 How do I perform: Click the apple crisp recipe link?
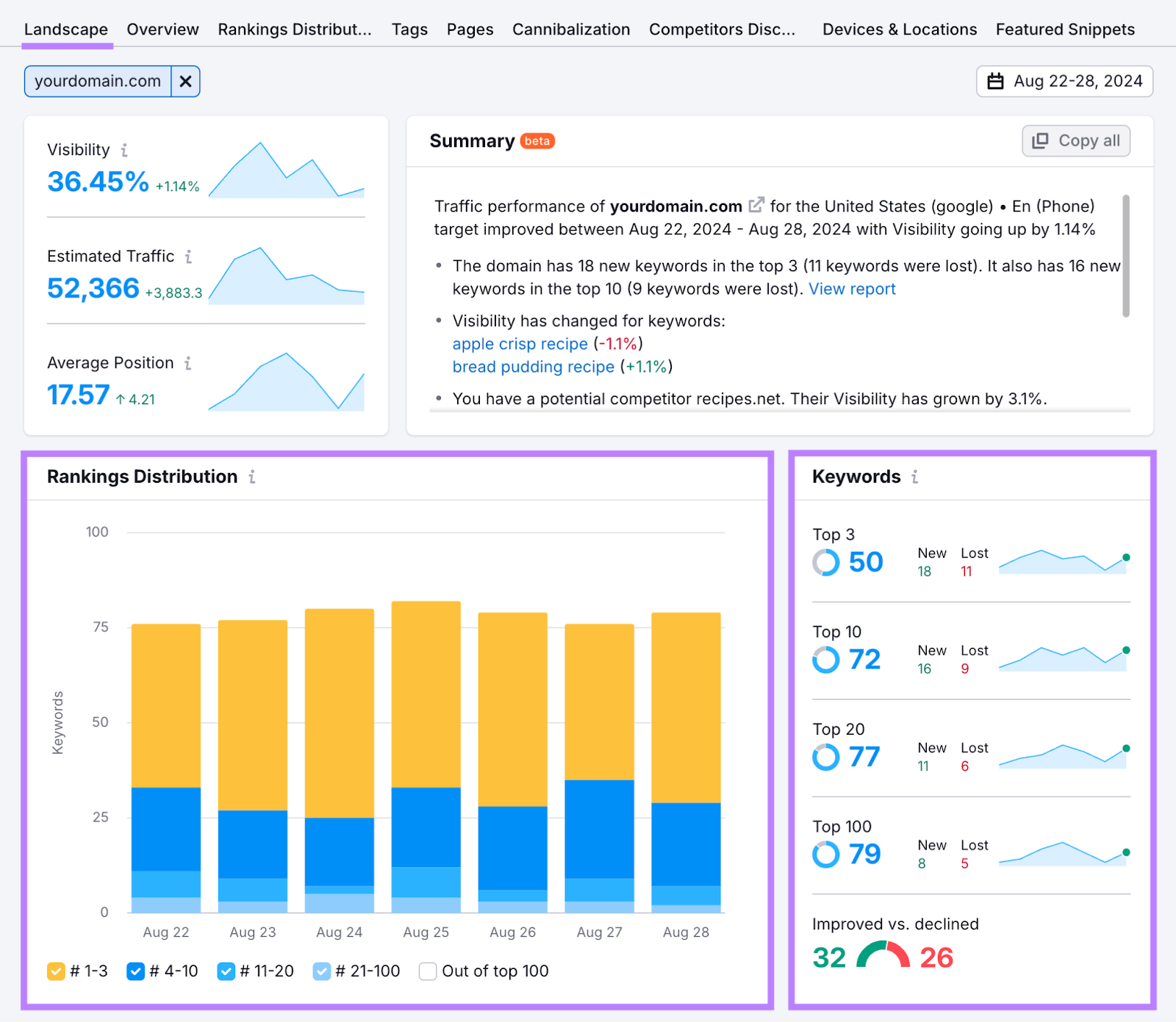[520, 343]
